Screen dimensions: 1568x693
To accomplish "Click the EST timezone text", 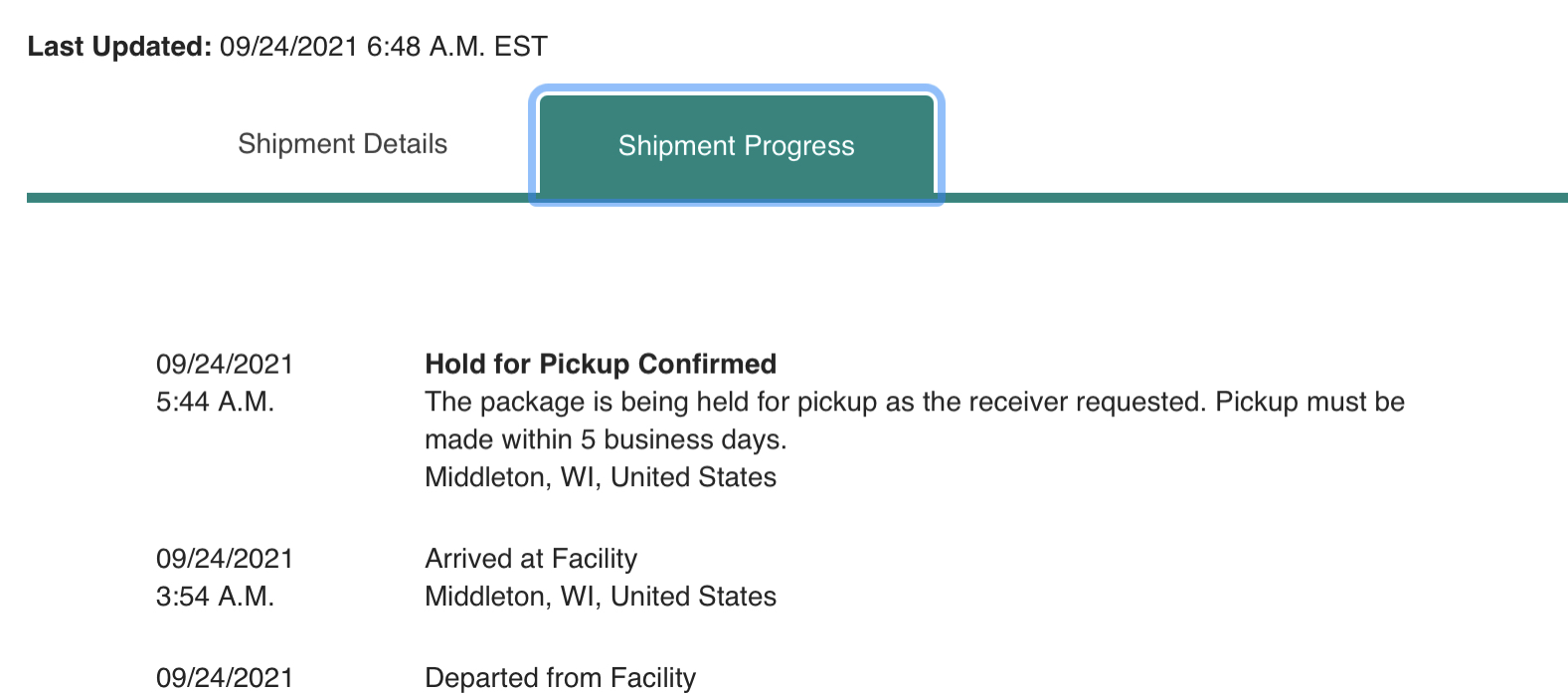I will click(x=521, y=47).
